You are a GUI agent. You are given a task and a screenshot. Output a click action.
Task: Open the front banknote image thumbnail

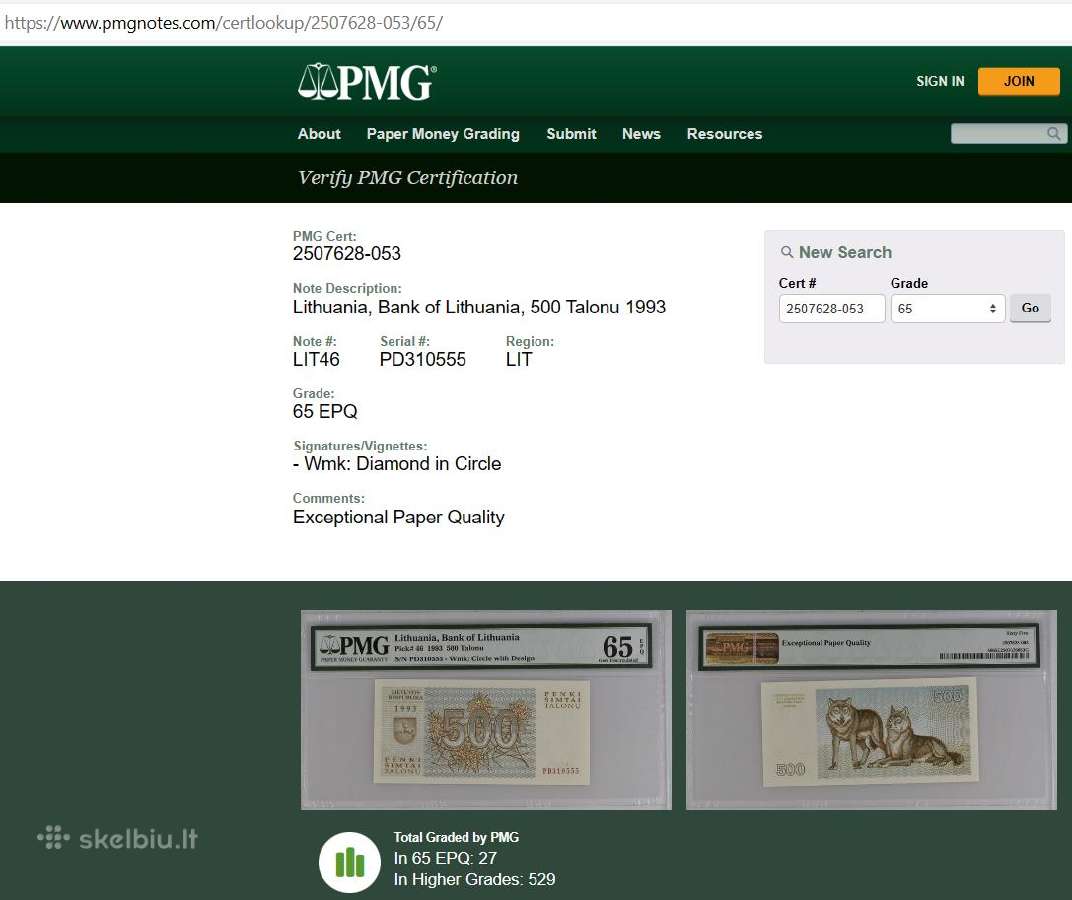point(486,710)
